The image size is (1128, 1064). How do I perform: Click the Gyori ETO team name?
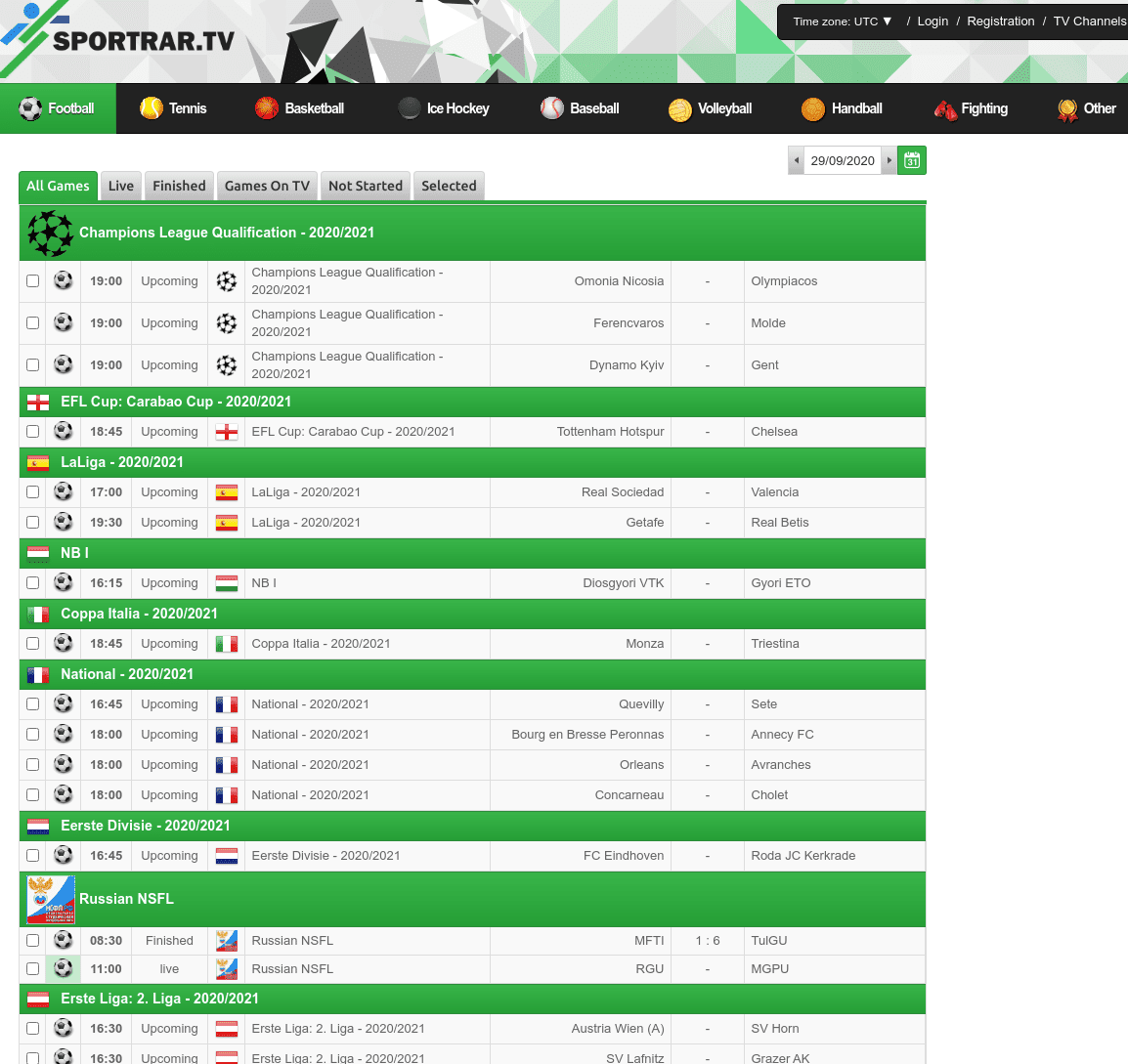[781, 583]
